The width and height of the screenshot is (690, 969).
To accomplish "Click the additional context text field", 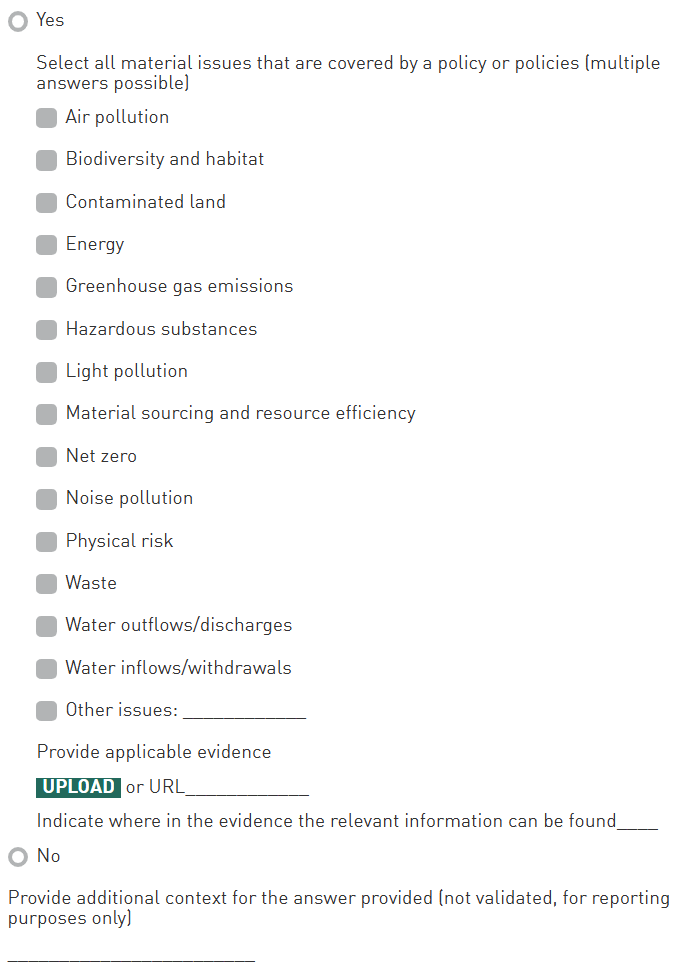I will click(x=131, y=953).
